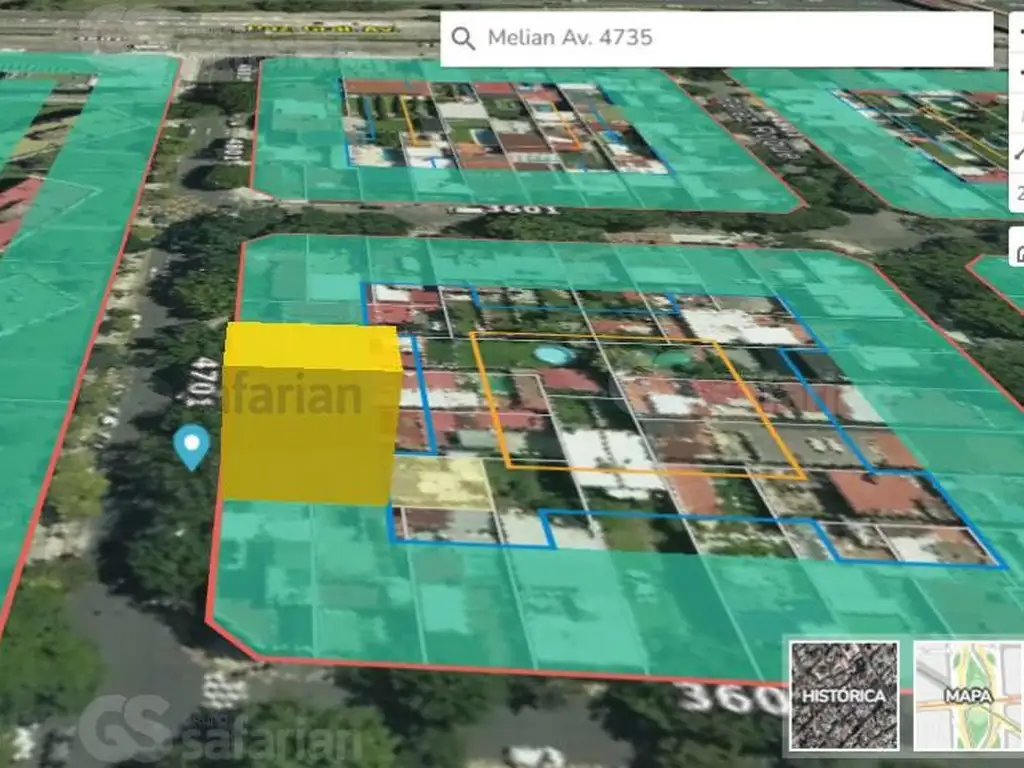Select the blue location pin marker
1024x768 pixels.
[x=191, y=445]
